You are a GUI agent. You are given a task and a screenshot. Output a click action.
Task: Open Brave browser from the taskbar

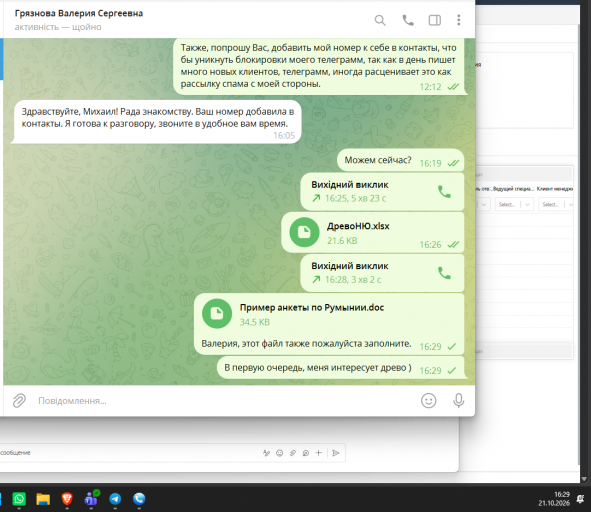click(67, 499)
